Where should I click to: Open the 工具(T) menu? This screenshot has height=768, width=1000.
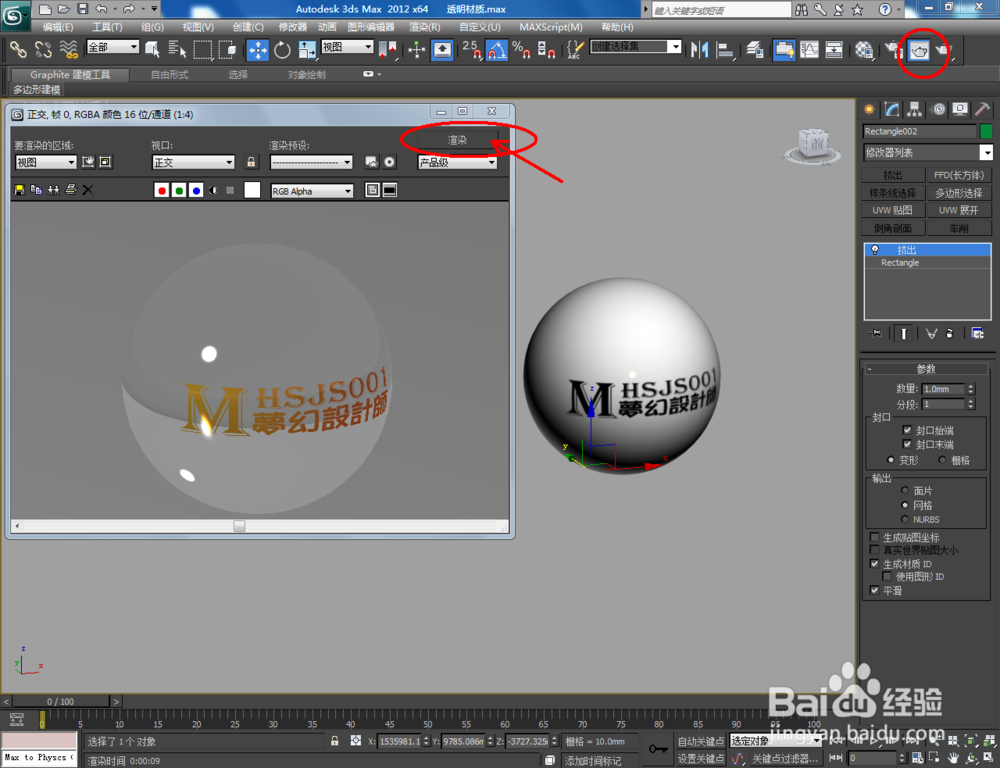pos(107,27)
